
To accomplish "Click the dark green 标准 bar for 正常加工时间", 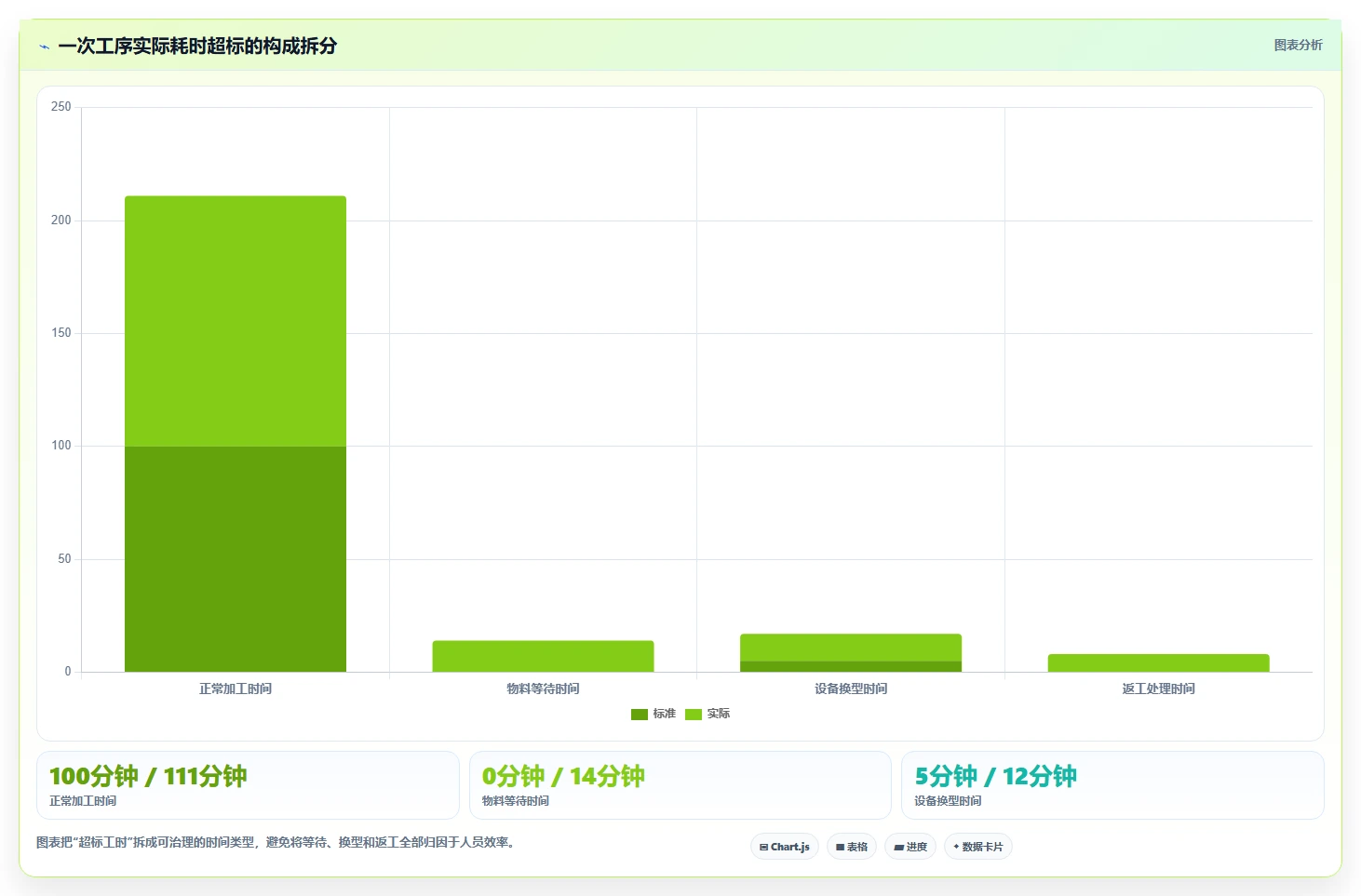I will click(236, 558).
